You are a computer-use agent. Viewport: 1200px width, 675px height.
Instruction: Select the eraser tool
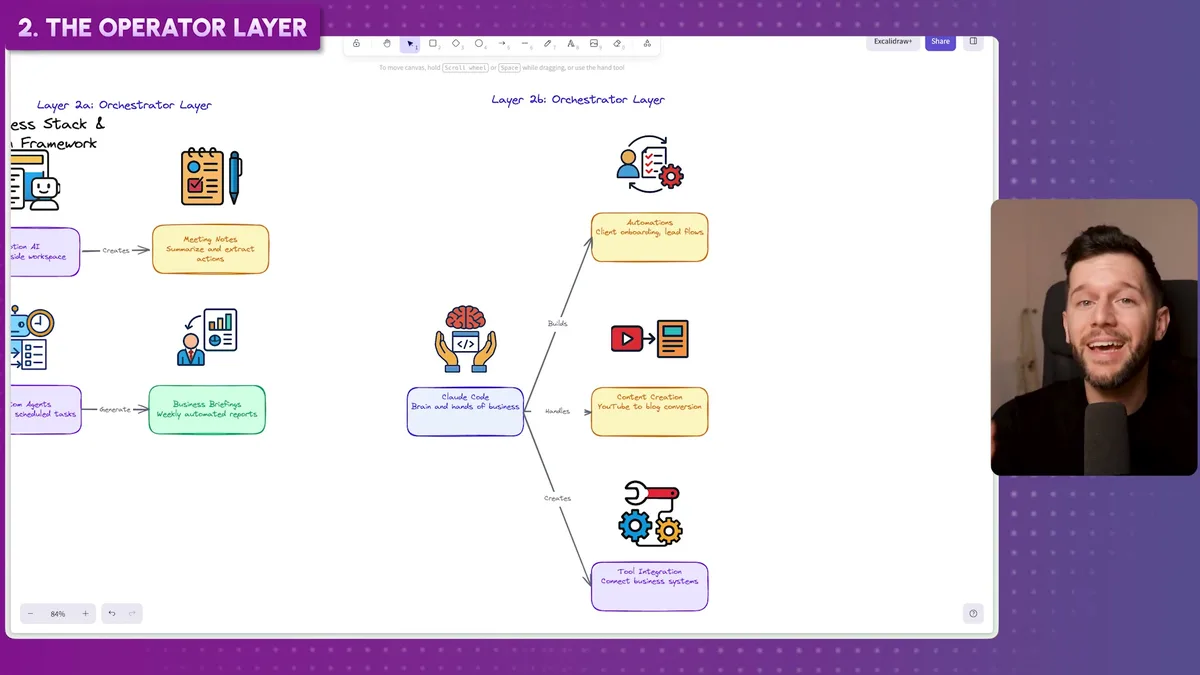(x=618, y=43)
